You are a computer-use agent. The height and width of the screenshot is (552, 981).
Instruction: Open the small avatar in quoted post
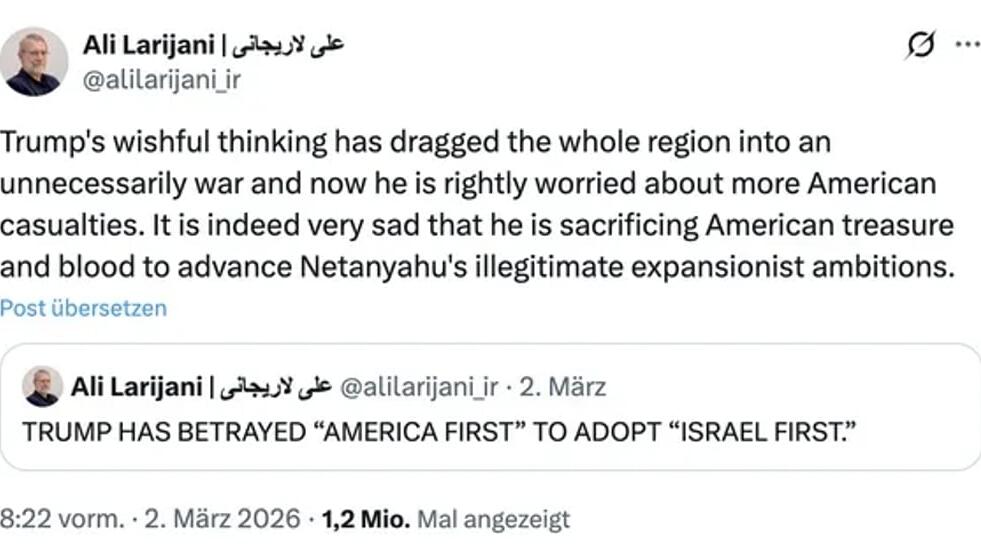pos(42,387)
